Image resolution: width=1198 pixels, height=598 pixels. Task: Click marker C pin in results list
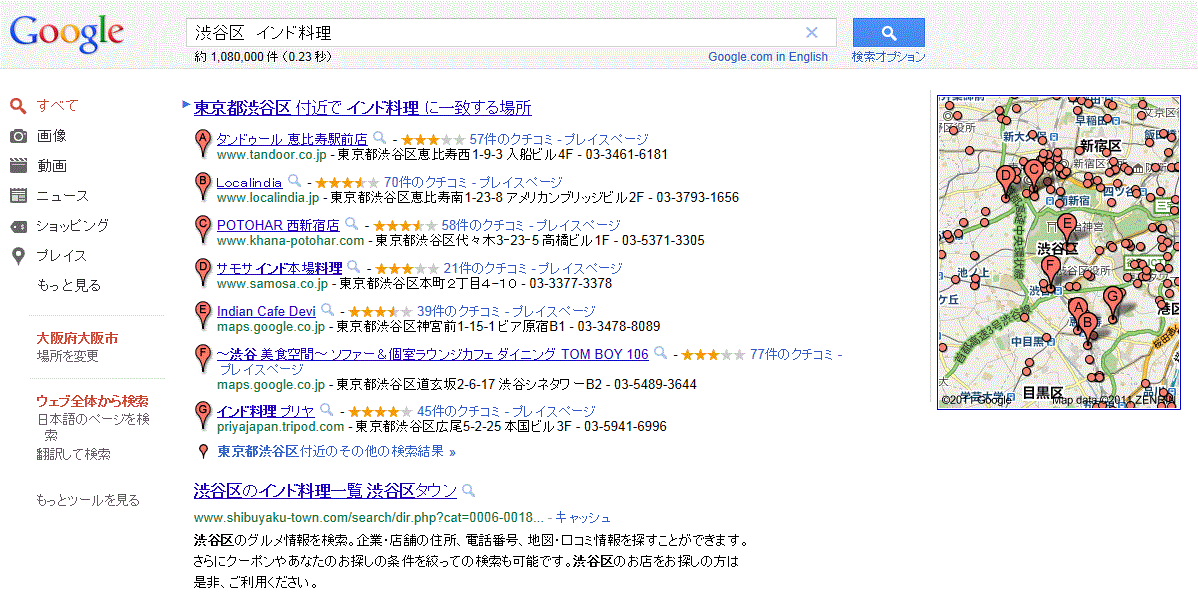203,229
